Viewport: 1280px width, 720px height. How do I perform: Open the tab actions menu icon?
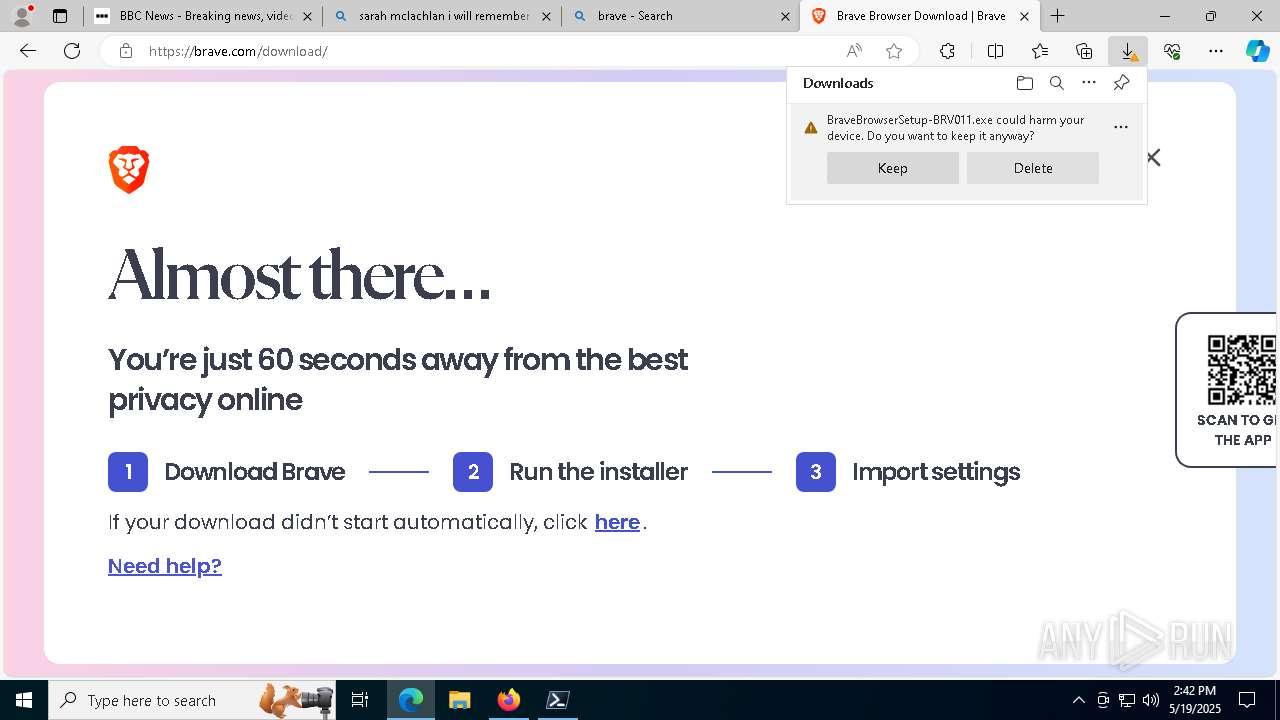(x=60, y=16)
